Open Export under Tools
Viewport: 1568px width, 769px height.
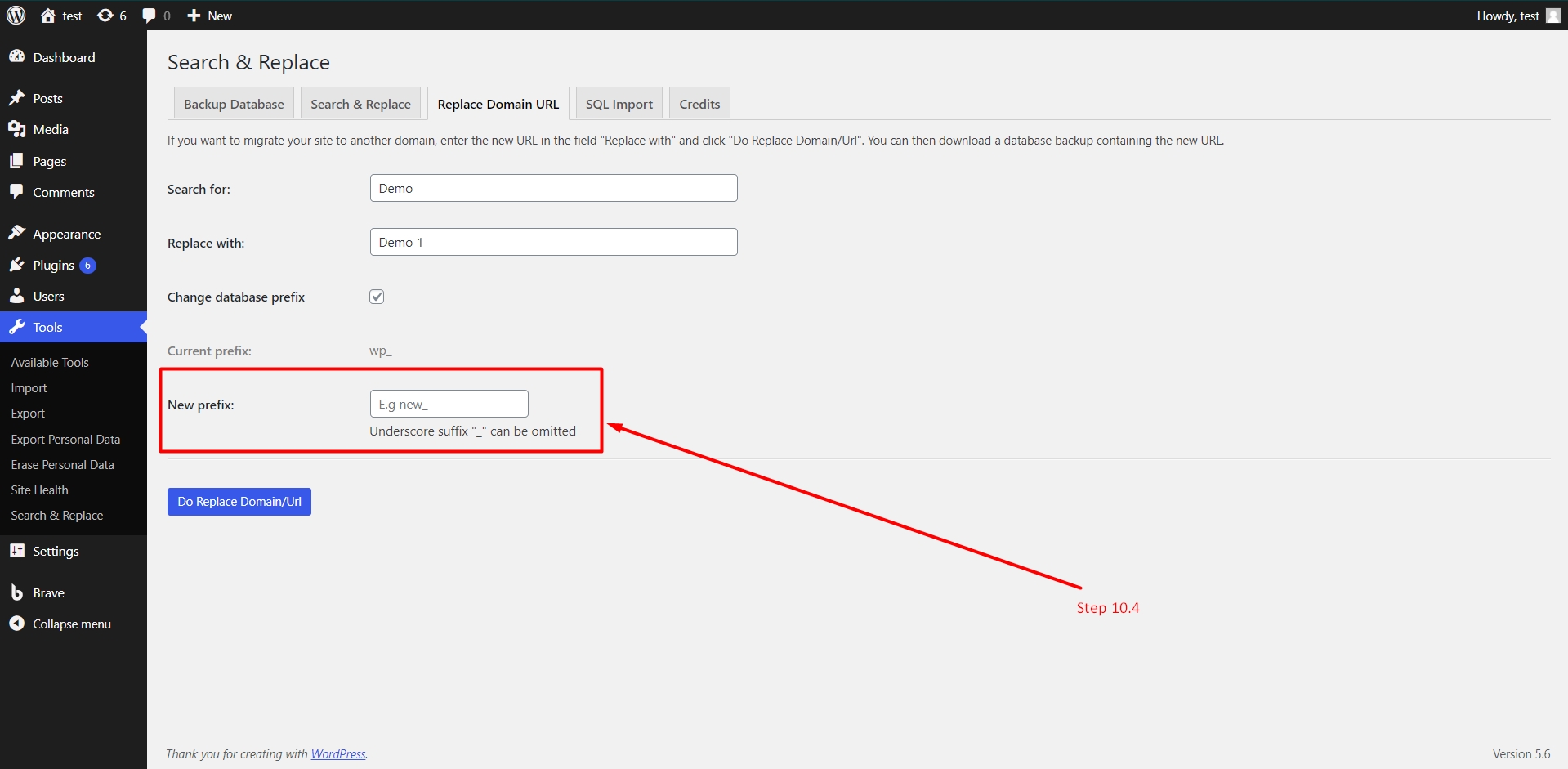pyautogui.click(x=28, y=414)
